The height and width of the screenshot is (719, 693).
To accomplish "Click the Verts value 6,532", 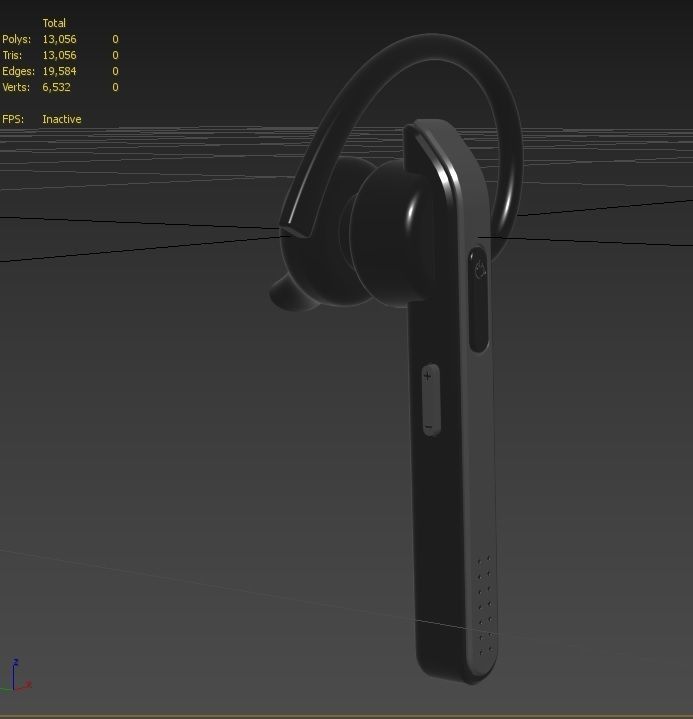I will [x=56, y=87].
